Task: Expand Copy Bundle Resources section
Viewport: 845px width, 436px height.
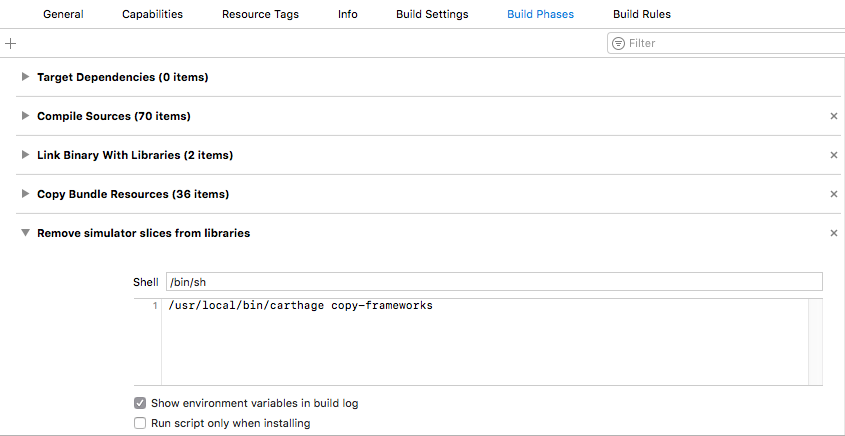Action: pyautogui.click(x=26, y=194)
